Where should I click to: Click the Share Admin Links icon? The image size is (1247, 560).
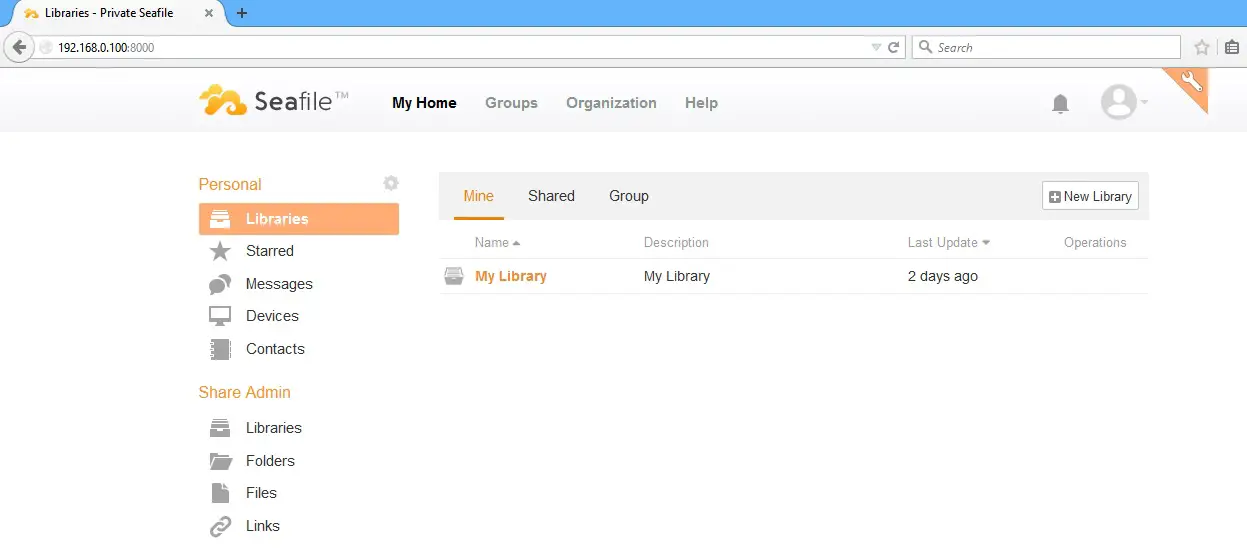220,526
